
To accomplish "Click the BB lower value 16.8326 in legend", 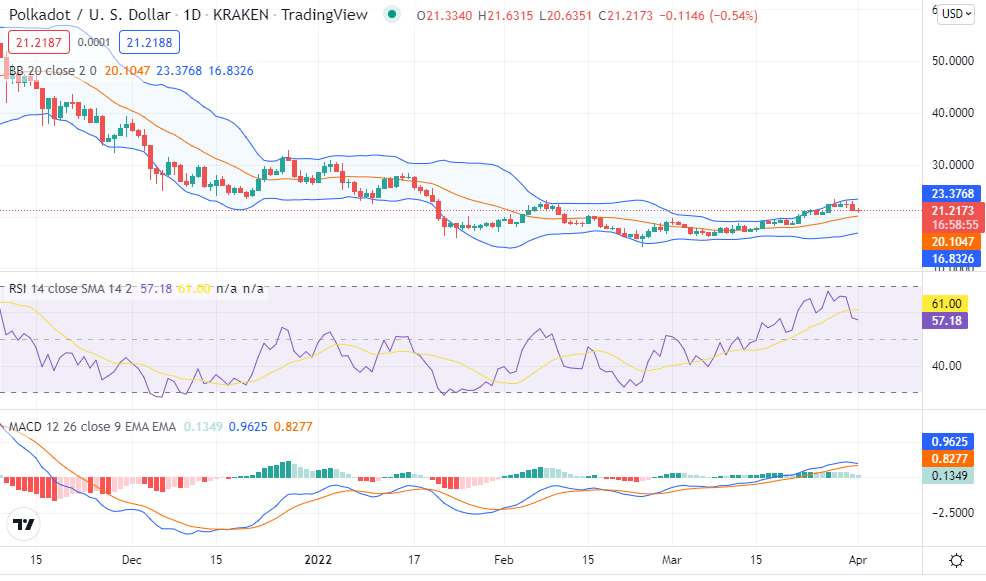I will [231, 71].
